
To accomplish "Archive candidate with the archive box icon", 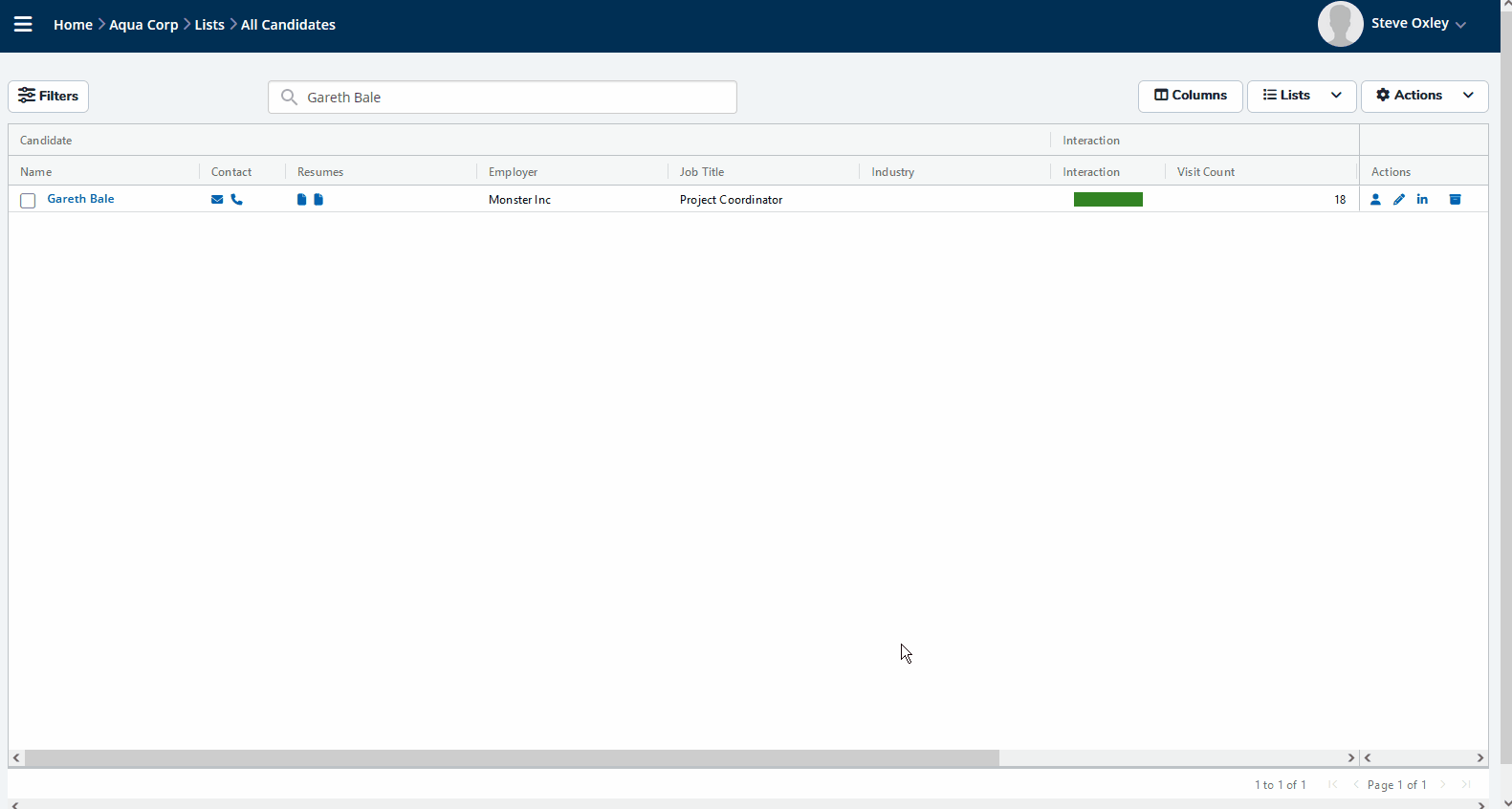I will [1455, 200].
